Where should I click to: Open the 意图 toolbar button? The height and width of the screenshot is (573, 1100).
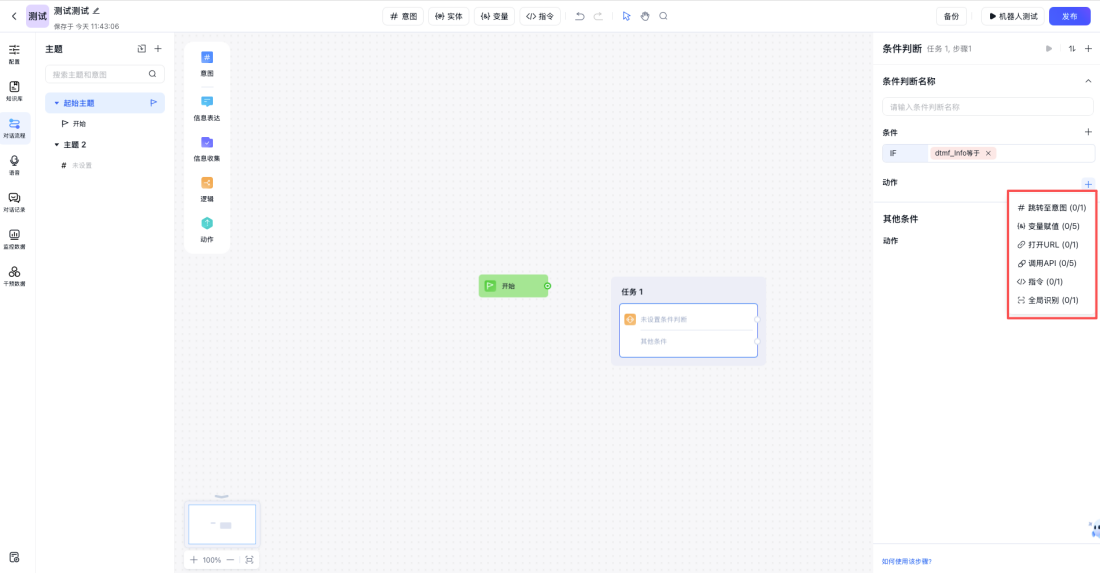[403, 16]
